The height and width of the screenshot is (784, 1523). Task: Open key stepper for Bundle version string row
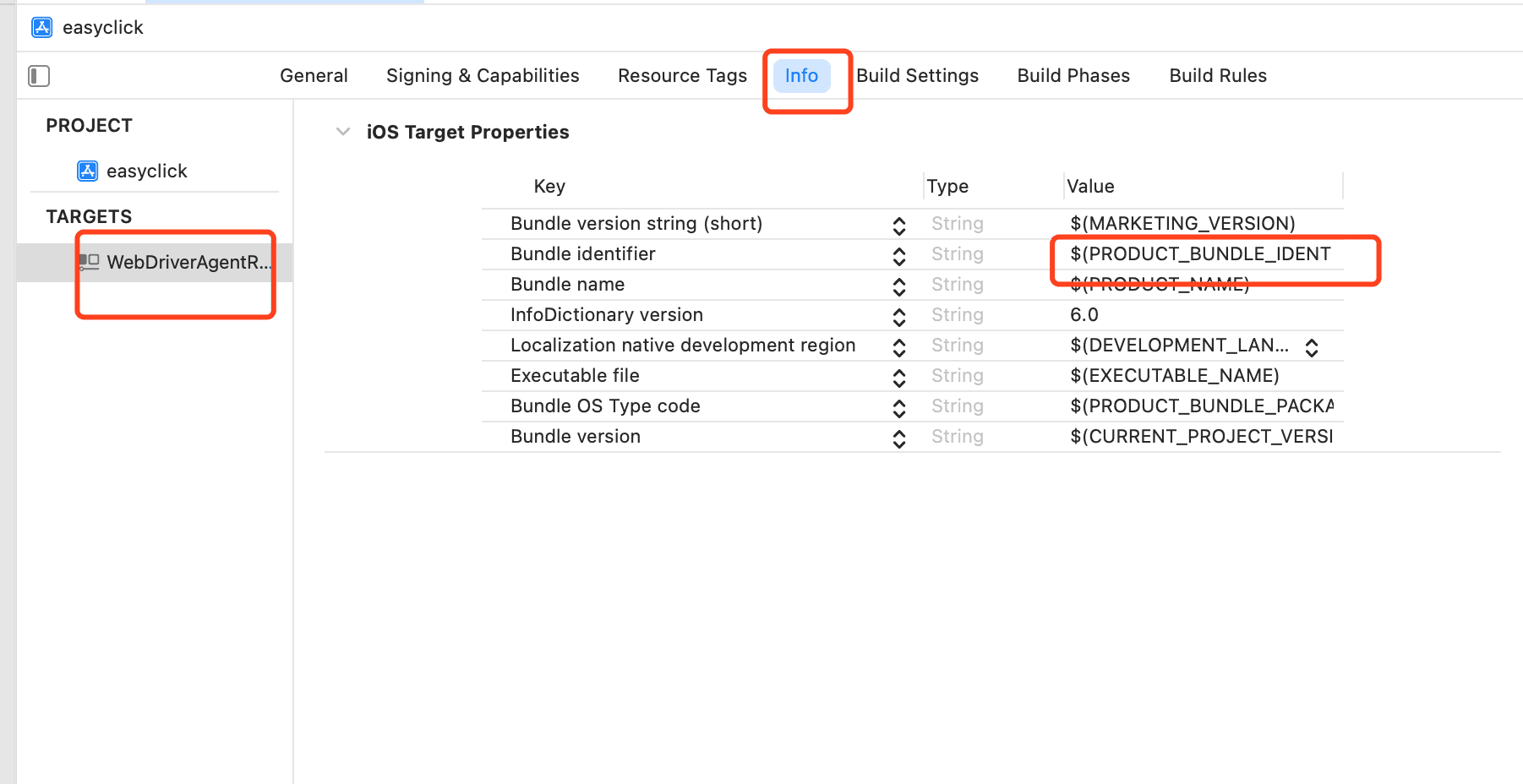pyautogui.click(x=899, y=225)
